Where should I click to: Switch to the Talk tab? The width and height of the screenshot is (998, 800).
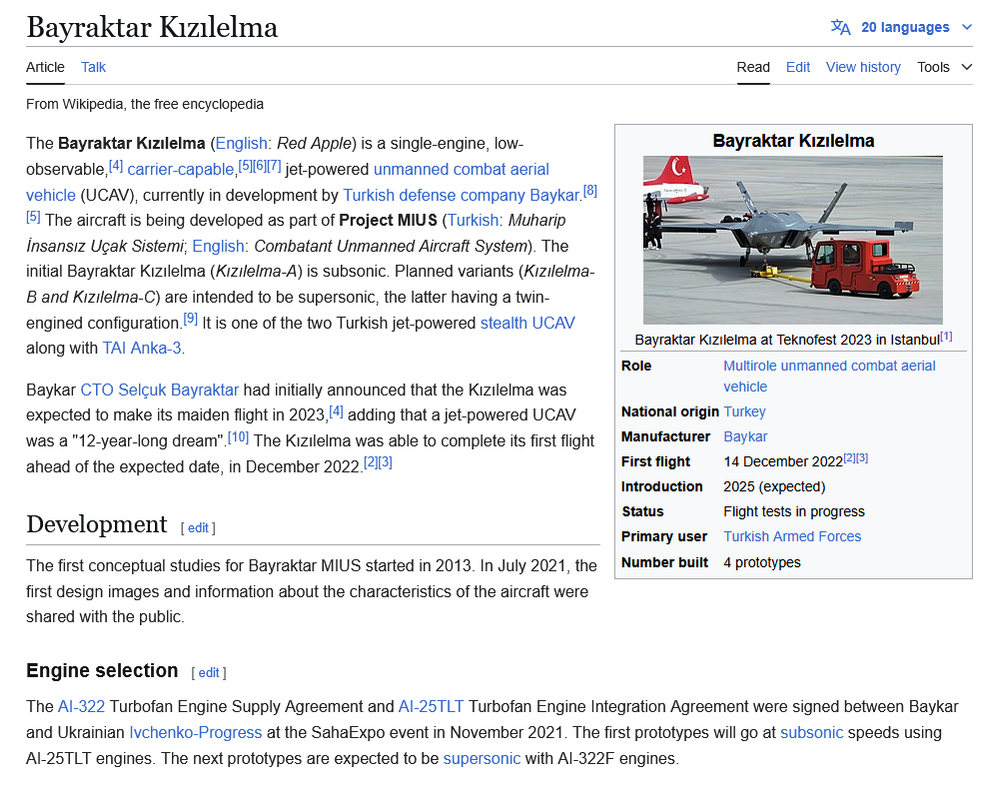(x=94, y=67)
